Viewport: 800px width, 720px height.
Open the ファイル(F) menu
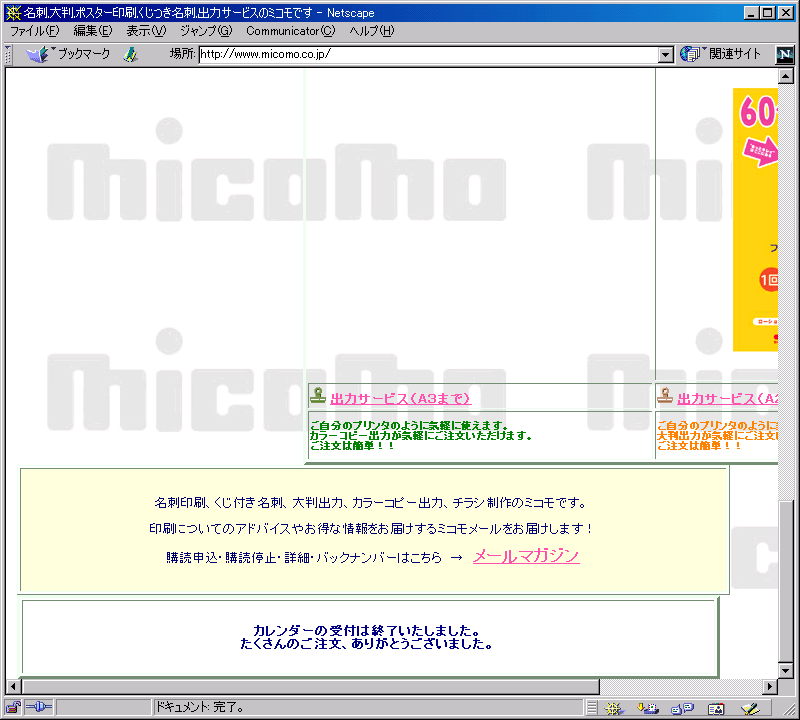click(x=34, y=31)
